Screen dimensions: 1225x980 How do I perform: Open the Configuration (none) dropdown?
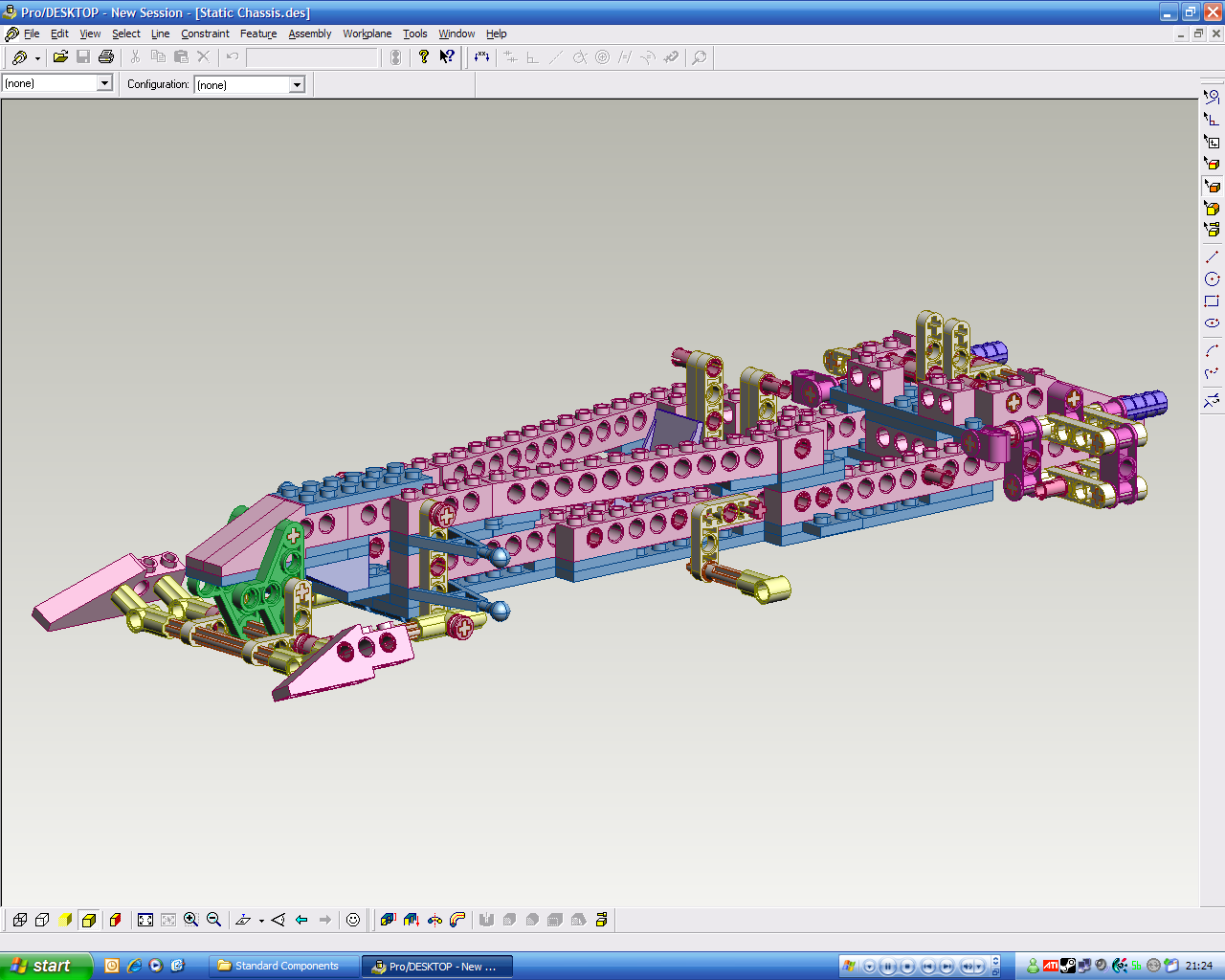297,84
